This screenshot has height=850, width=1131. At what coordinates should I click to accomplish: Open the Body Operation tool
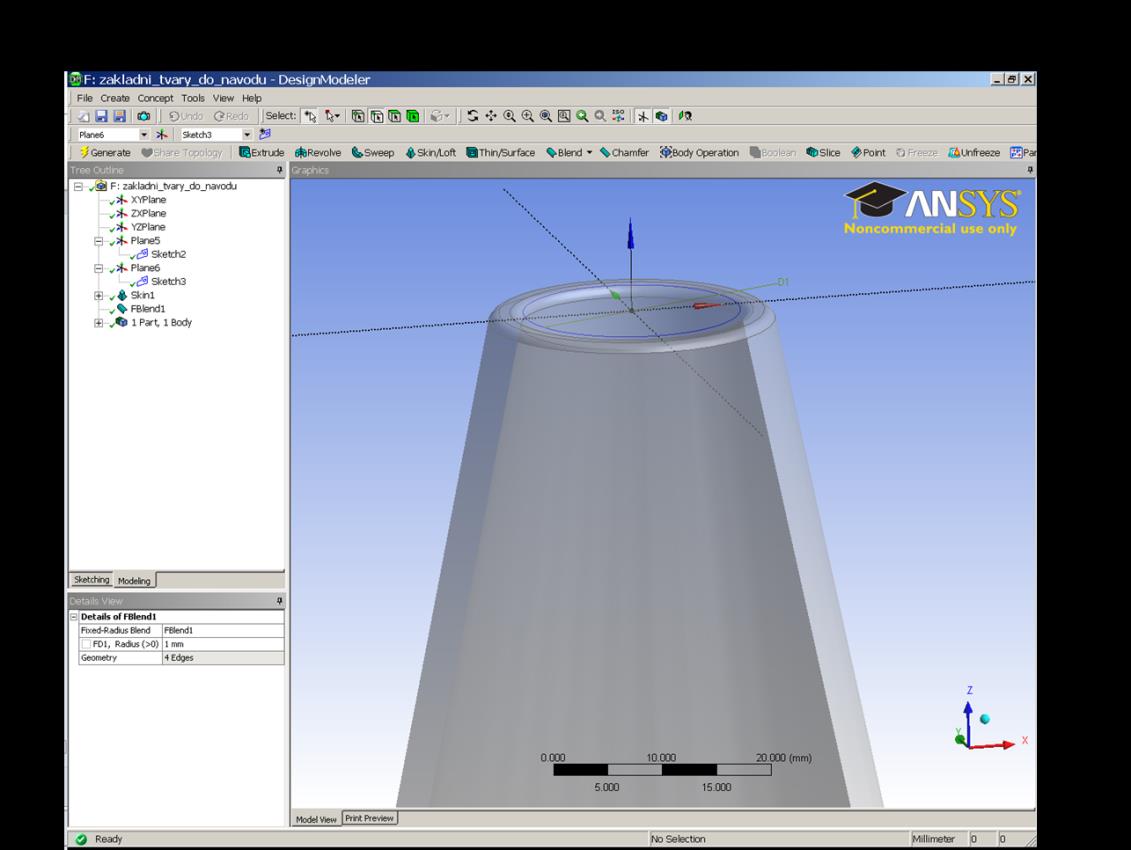click(x=699, y=152)
